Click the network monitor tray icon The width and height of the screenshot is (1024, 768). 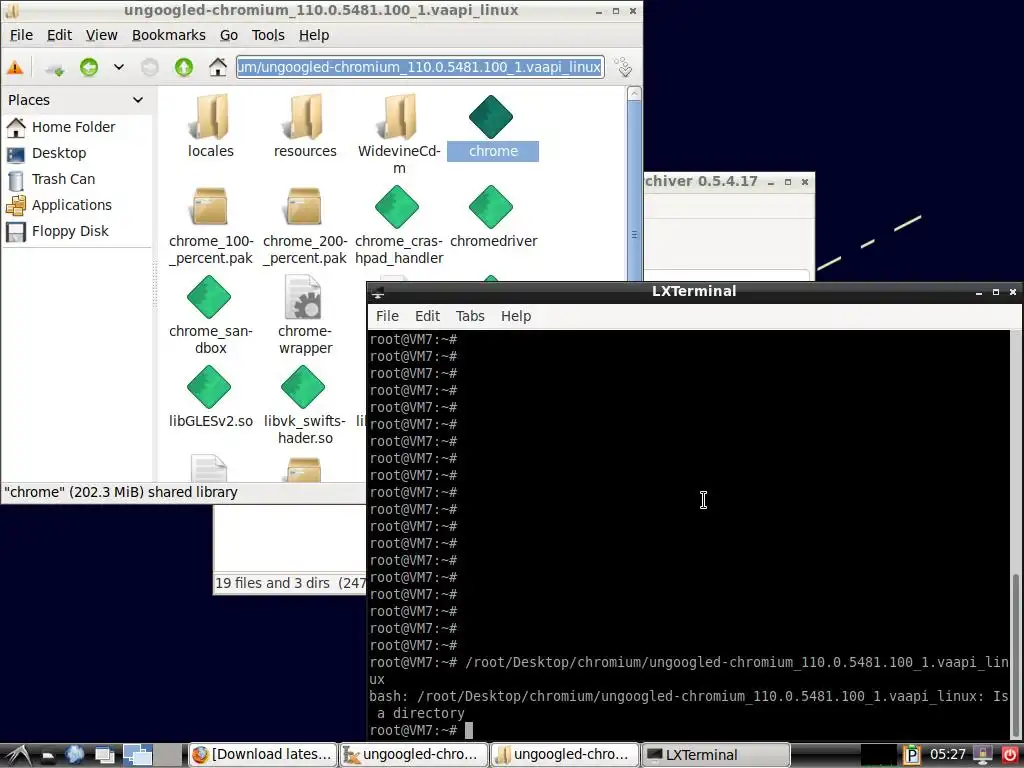tap(983, 755)
